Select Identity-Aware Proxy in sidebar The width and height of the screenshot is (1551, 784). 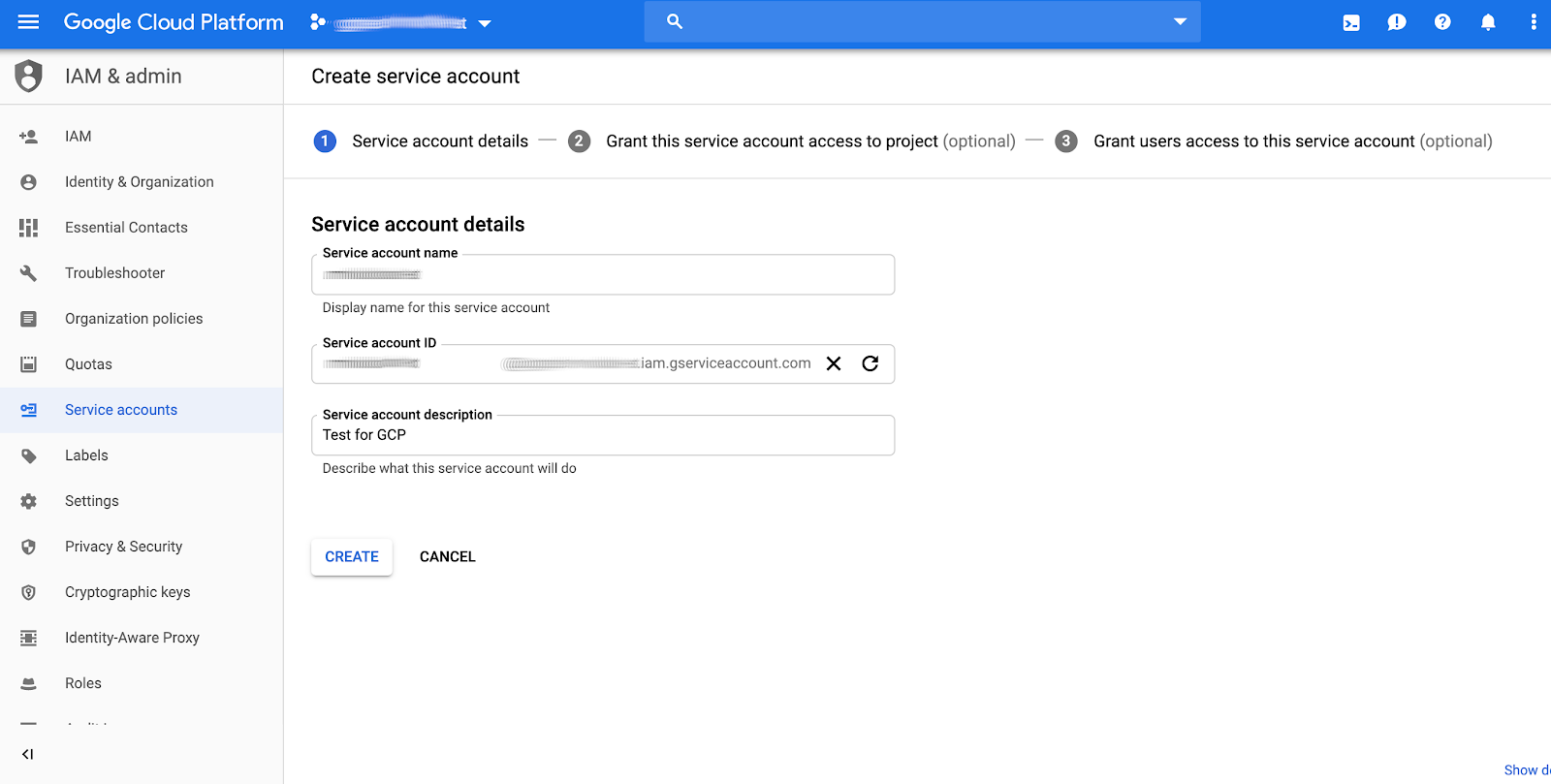click(x=132, y=638)
